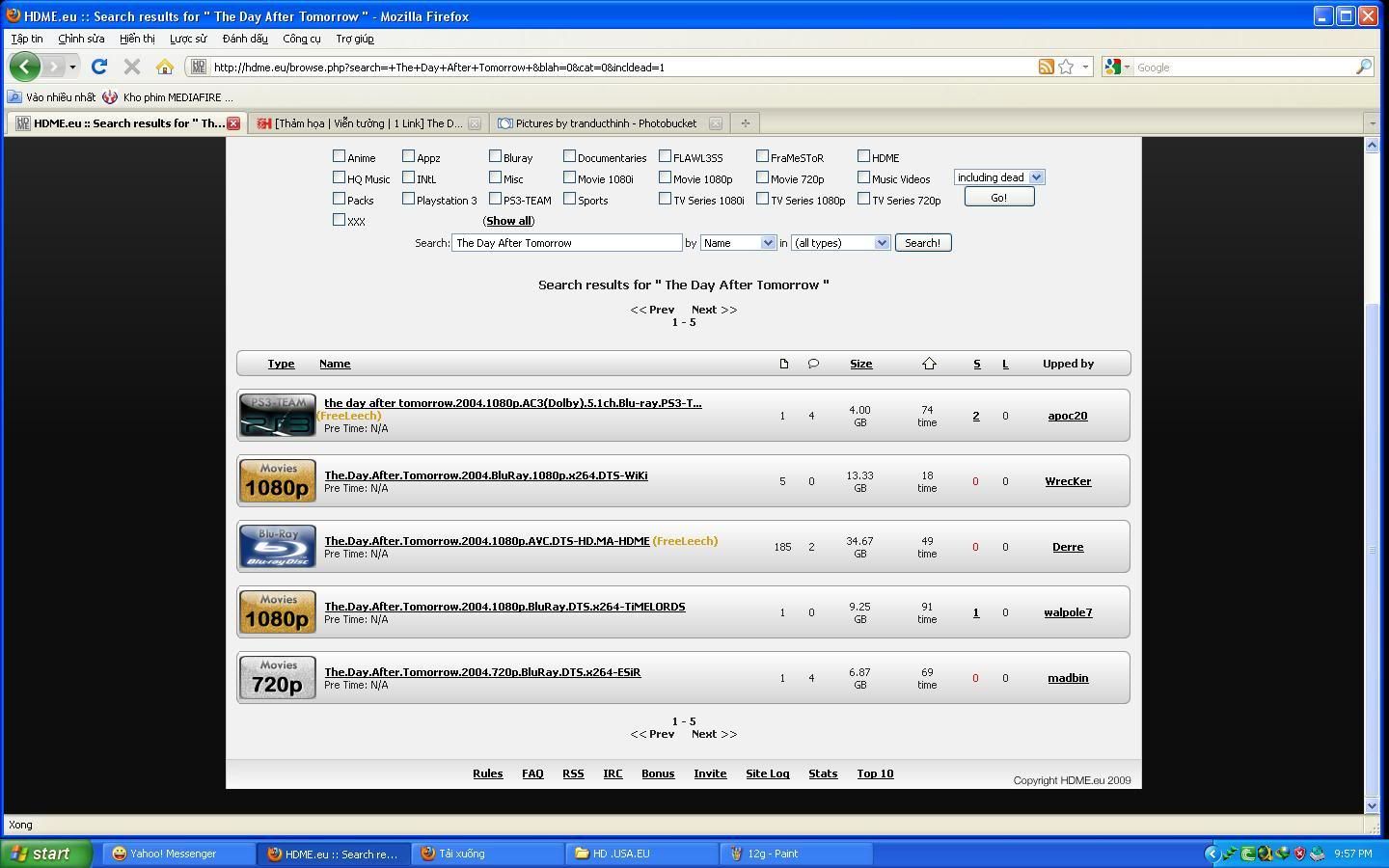Click the scrollbar up arrow

click(1373, 145)
